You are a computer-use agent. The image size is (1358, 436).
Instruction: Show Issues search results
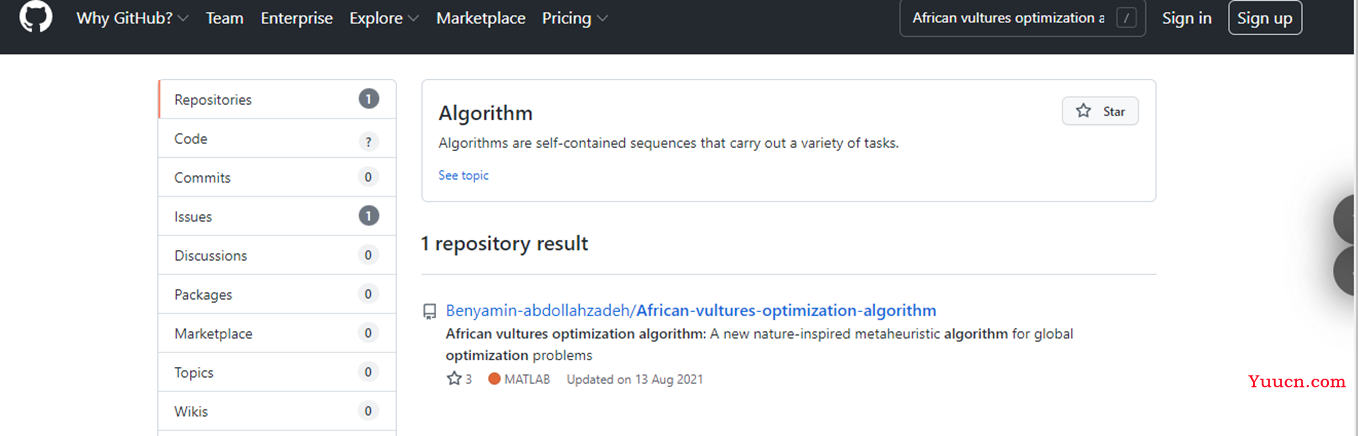277,216
